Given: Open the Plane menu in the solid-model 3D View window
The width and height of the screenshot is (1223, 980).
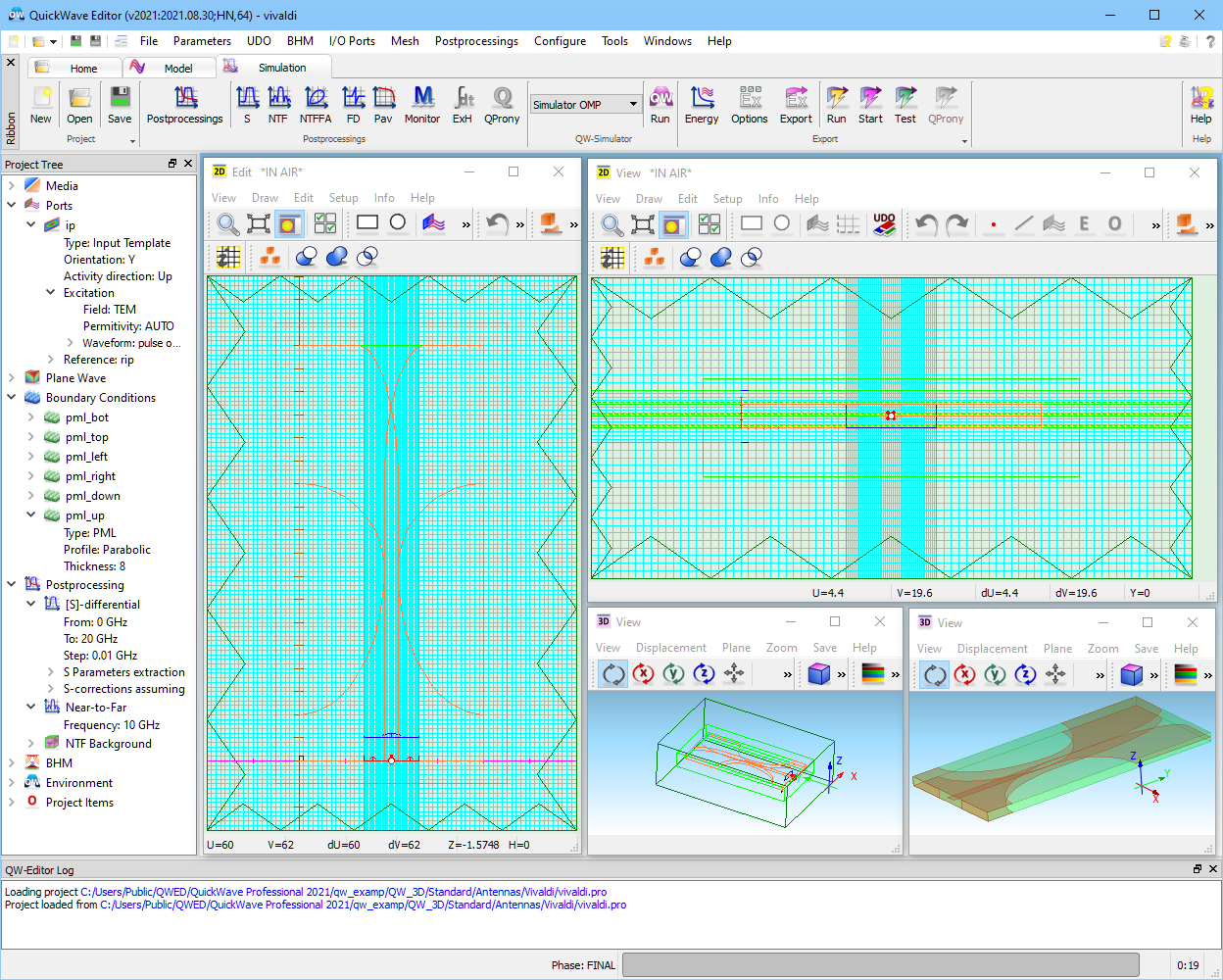Looking at the screenshot, I should 1057,649.
